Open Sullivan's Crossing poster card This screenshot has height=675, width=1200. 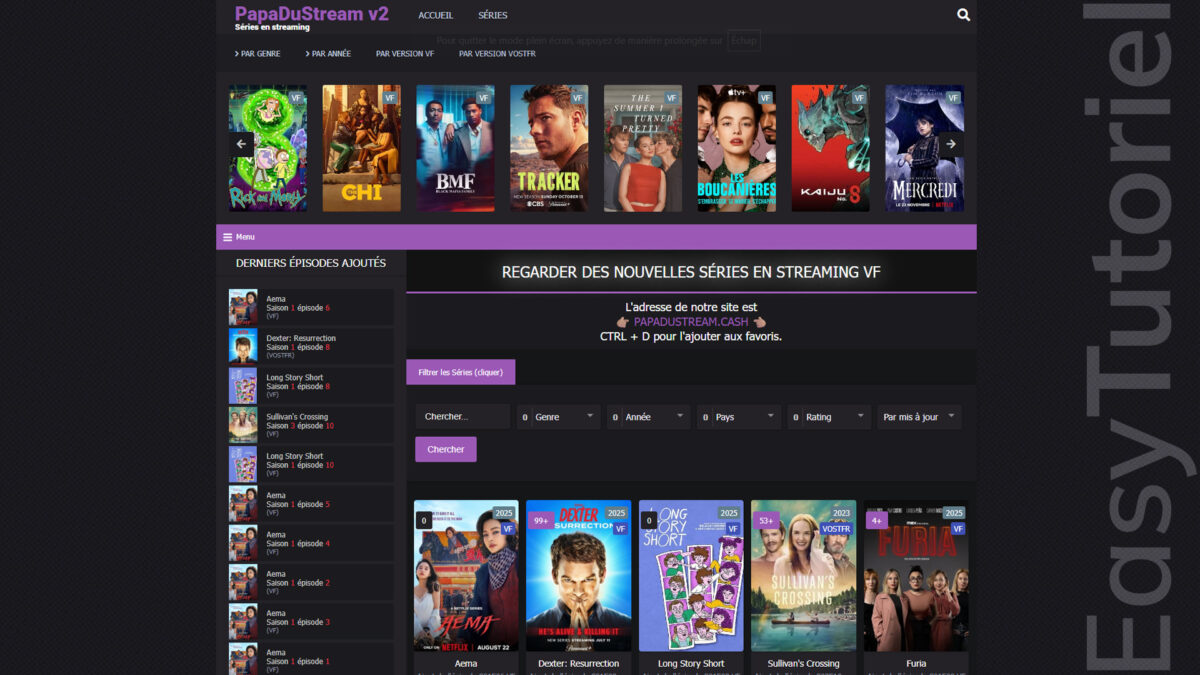804,576
